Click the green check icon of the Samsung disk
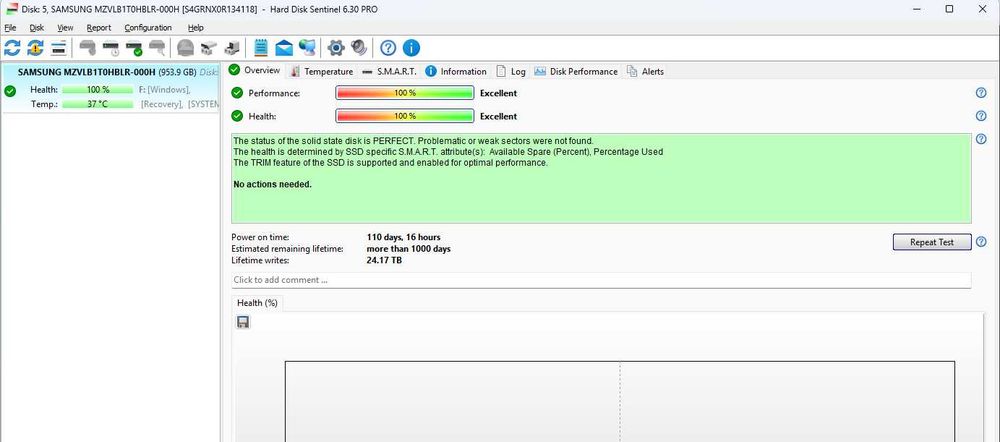The height and width of the screenshot is (442, 1000). [x=10, y=91]
